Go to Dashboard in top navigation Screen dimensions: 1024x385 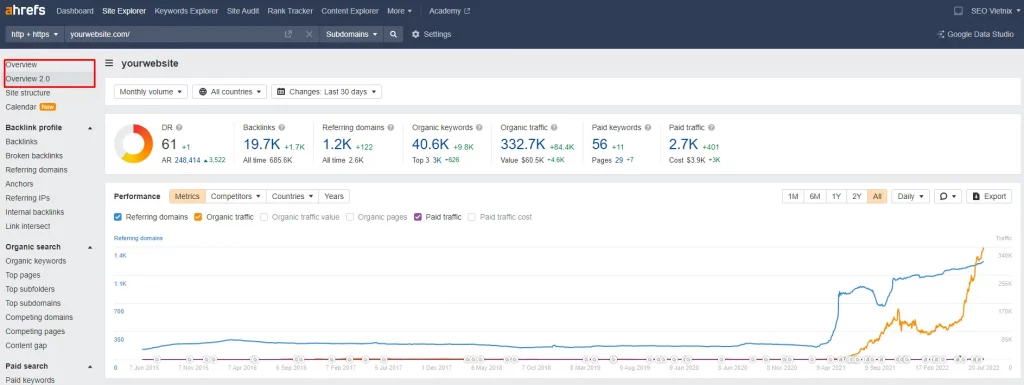tap(75, 11)
